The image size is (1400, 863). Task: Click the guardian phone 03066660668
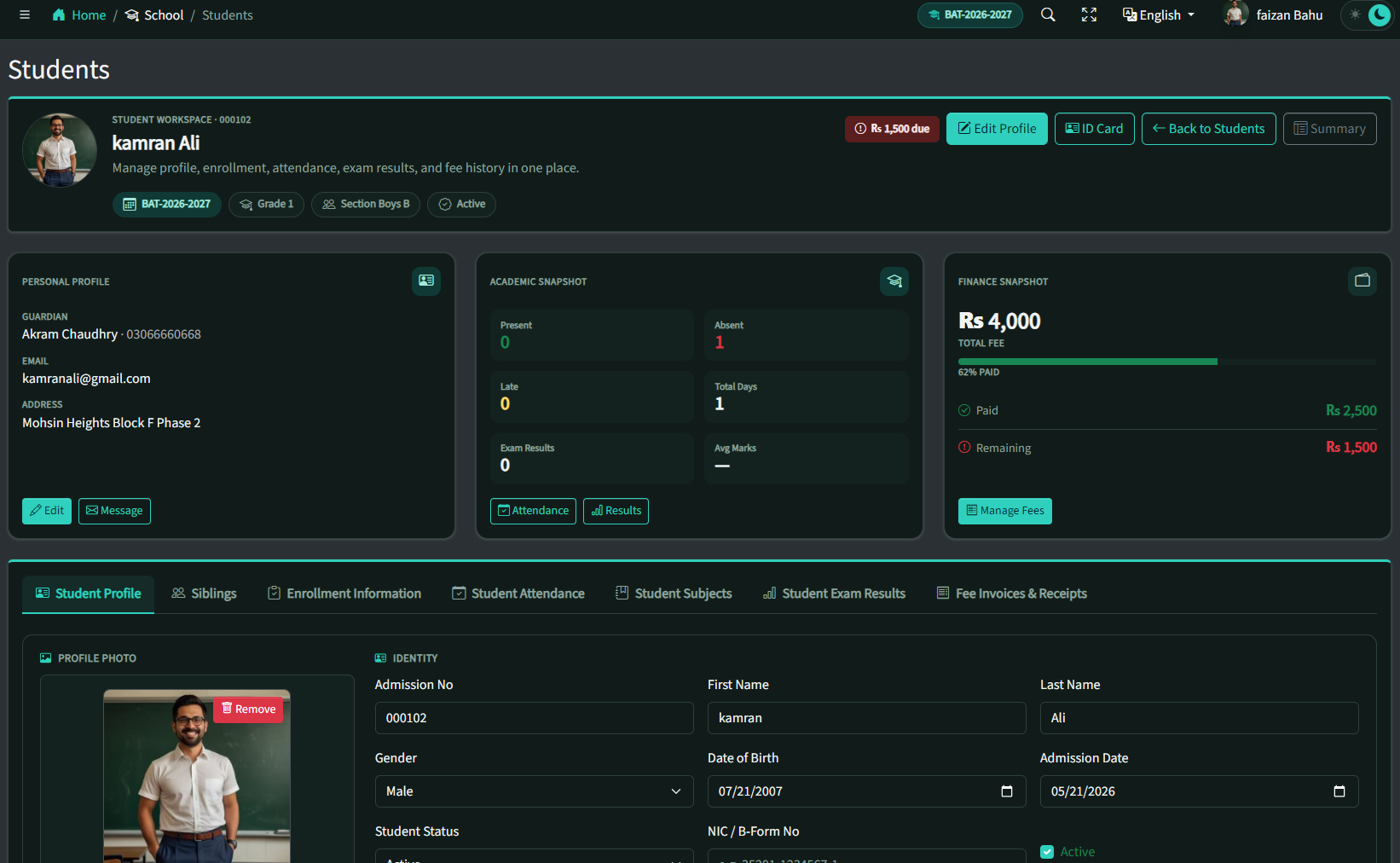[x=164, y=334]
